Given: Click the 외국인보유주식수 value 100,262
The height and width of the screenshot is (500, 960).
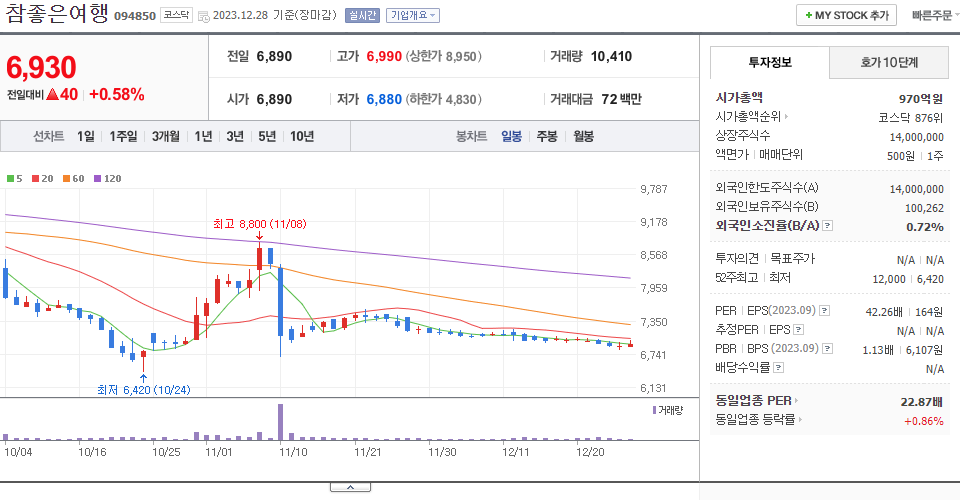Looking at the screenshot, I should click(924, 208).
